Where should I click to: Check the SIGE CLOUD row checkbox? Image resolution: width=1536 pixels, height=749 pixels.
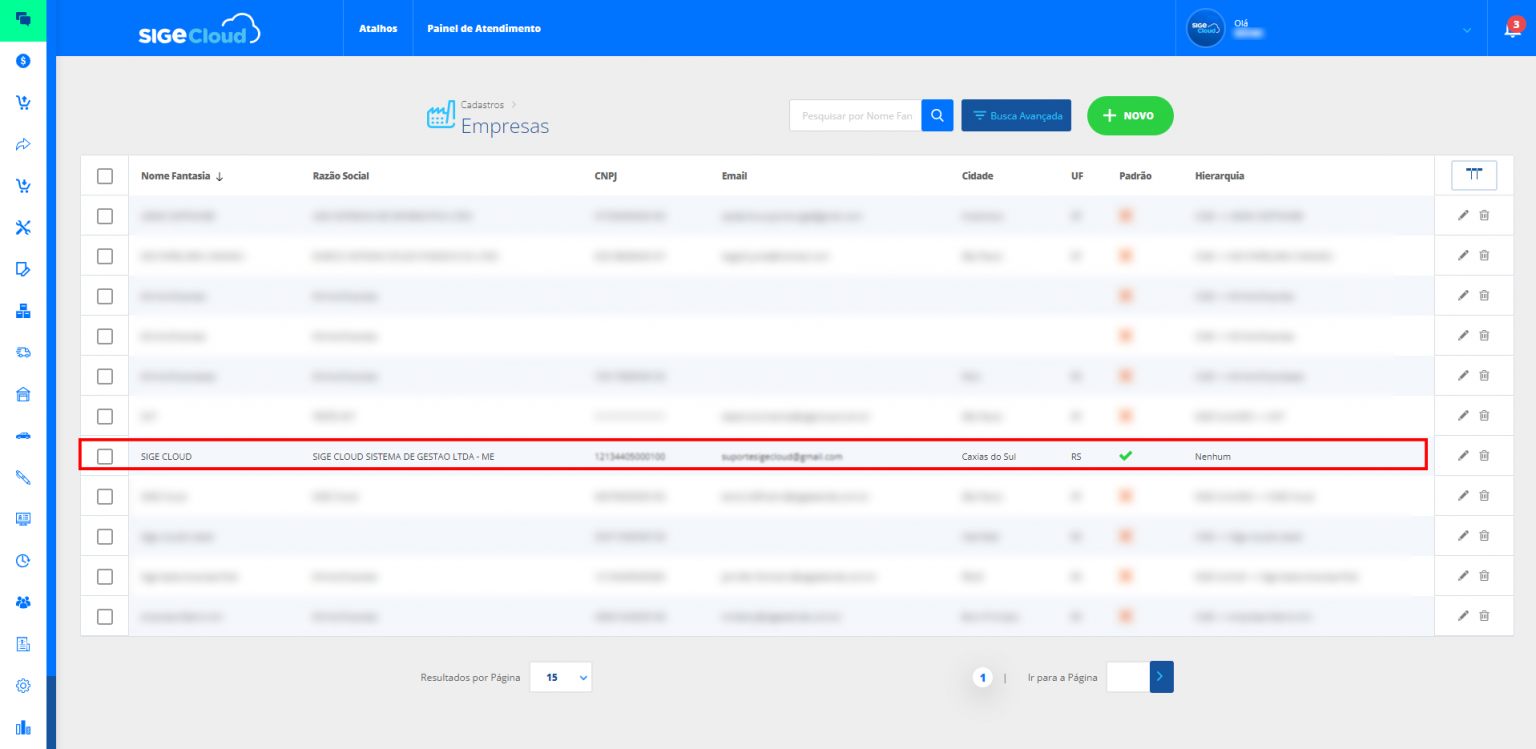tap(104, 455)
